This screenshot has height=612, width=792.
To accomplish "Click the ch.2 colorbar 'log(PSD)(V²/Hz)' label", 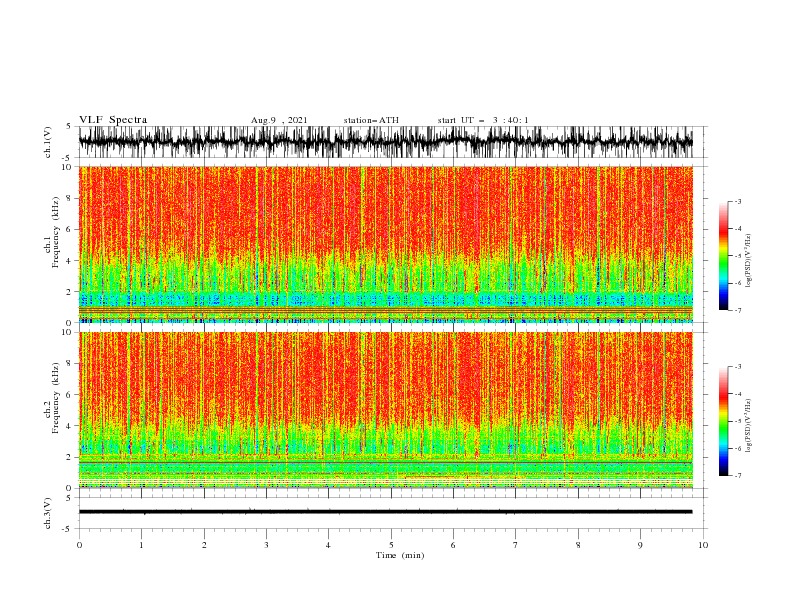I will point(748,426).
